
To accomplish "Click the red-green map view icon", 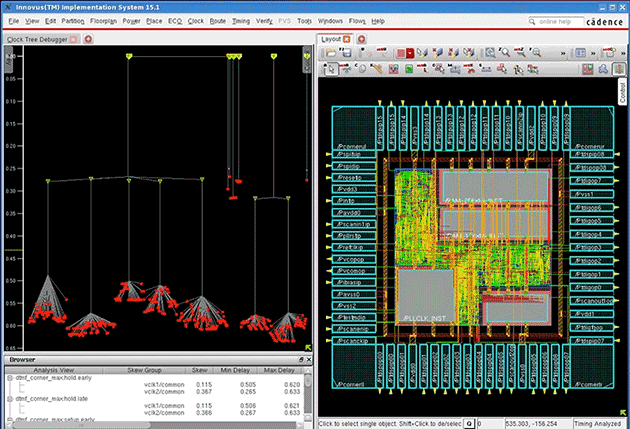I will point(588,69).
